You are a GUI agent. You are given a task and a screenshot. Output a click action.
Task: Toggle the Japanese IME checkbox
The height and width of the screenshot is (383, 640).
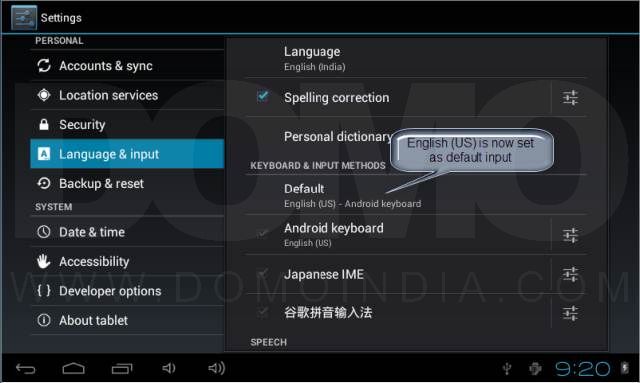coord(263,273)
